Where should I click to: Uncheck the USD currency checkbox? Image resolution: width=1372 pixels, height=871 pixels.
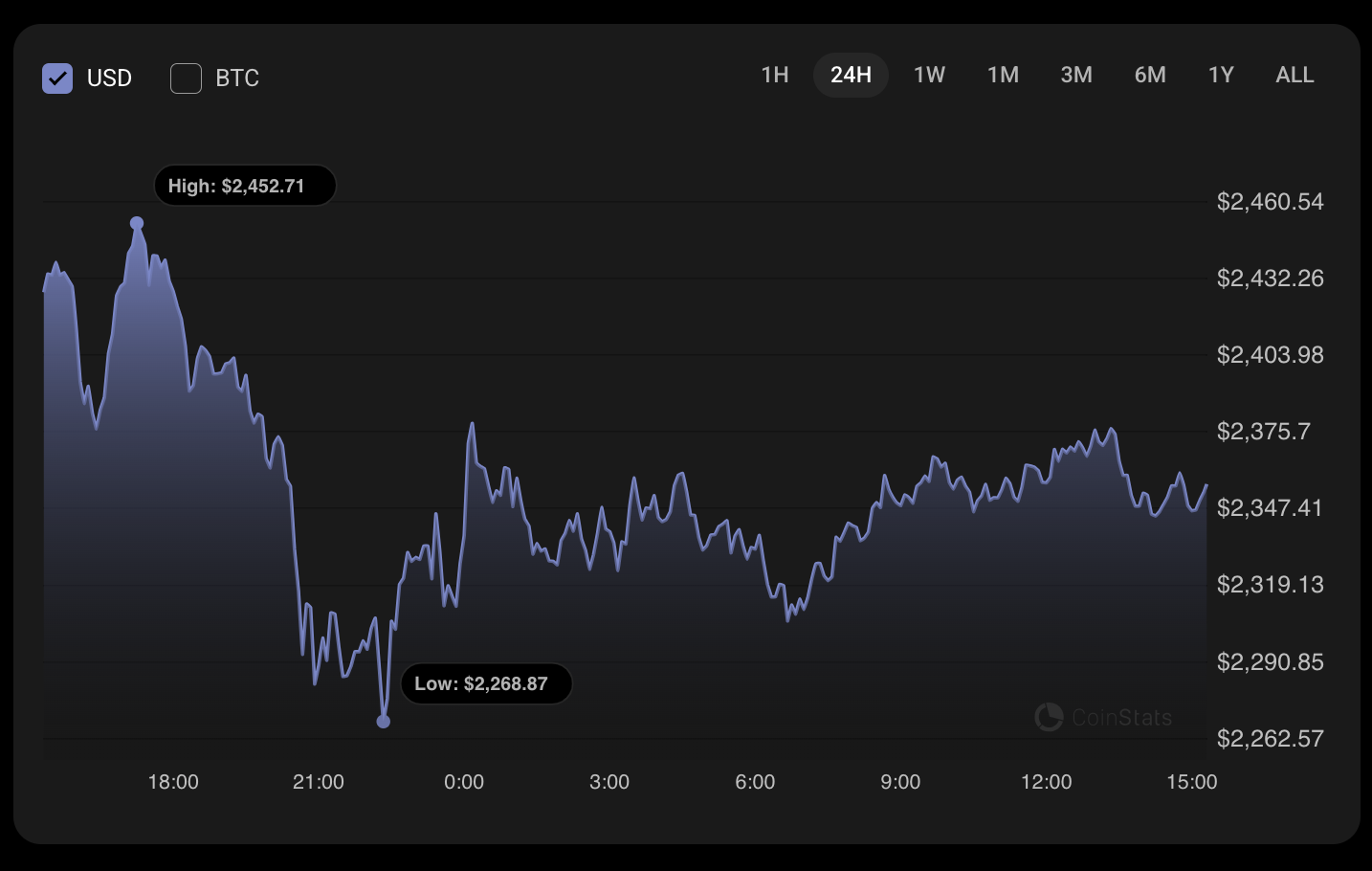(57, 78)
